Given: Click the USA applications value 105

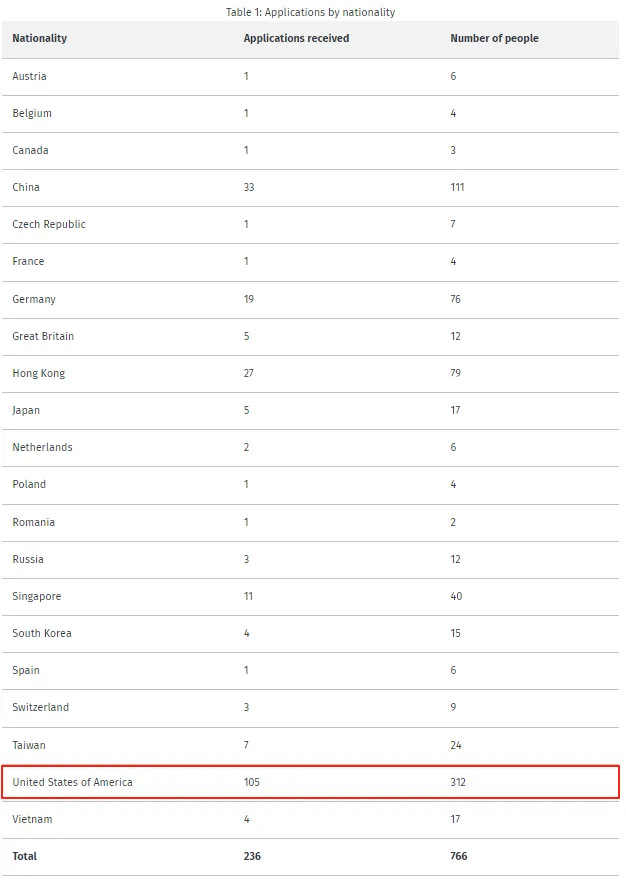Looking at the screenshot, I should [252, 782].
